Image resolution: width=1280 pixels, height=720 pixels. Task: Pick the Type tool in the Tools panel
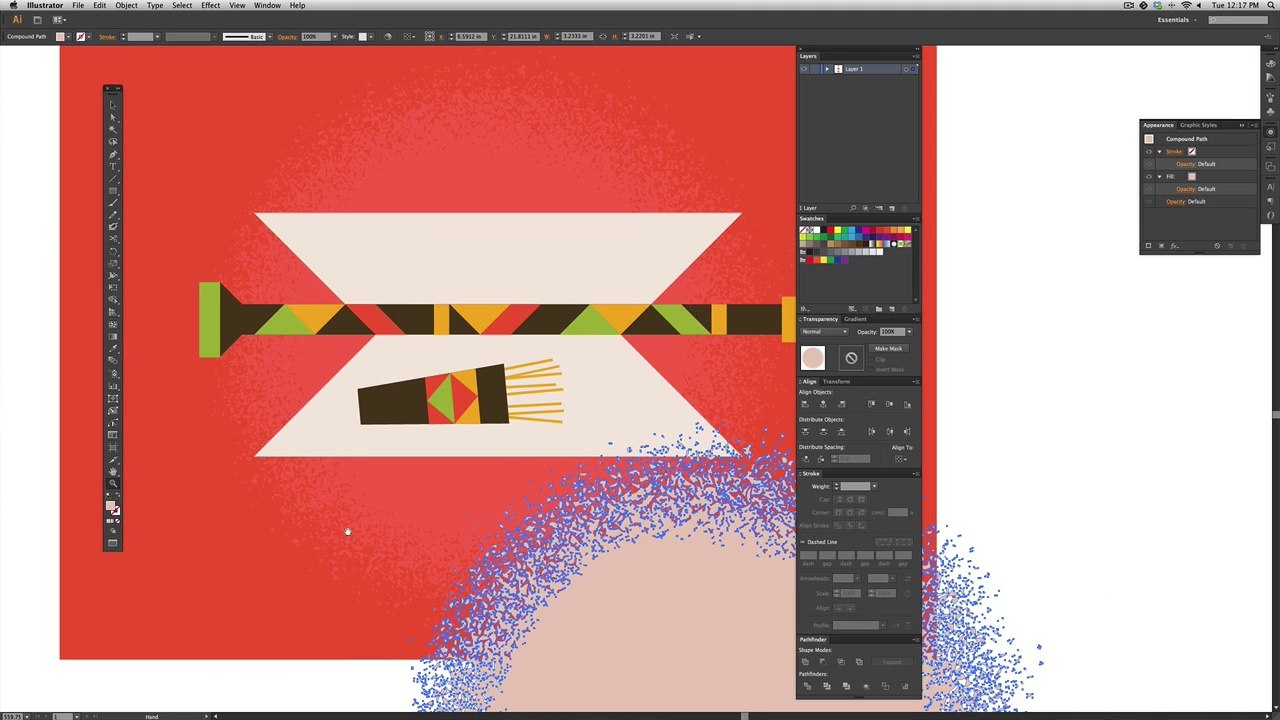click(112, 166)
